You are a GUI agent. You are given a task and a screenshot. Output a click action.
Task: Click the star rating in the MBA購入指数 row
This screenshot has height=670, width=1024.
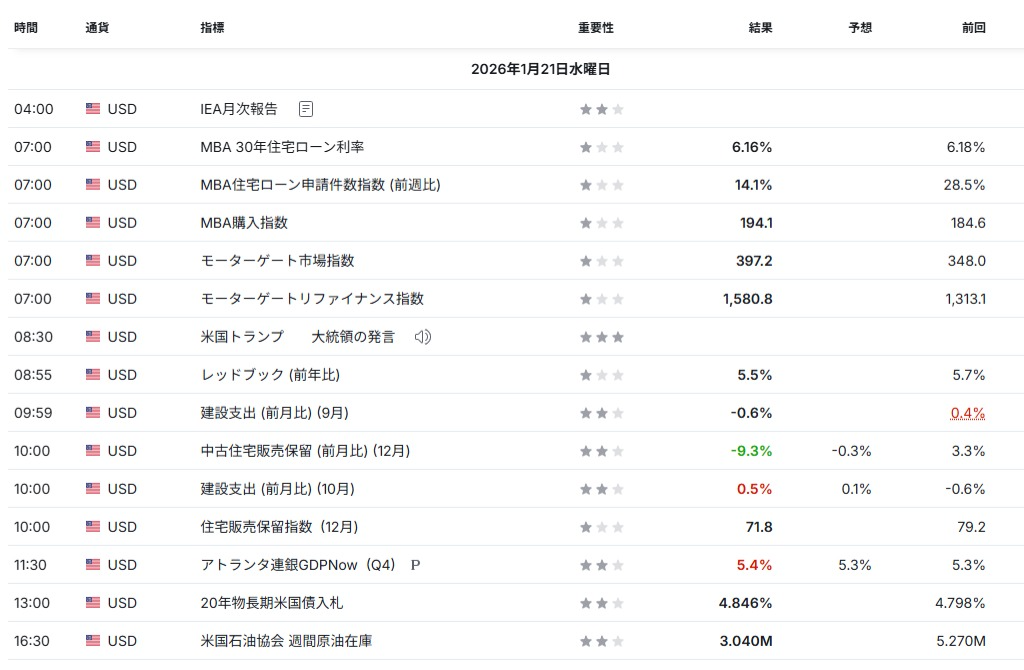click(601, 223)
